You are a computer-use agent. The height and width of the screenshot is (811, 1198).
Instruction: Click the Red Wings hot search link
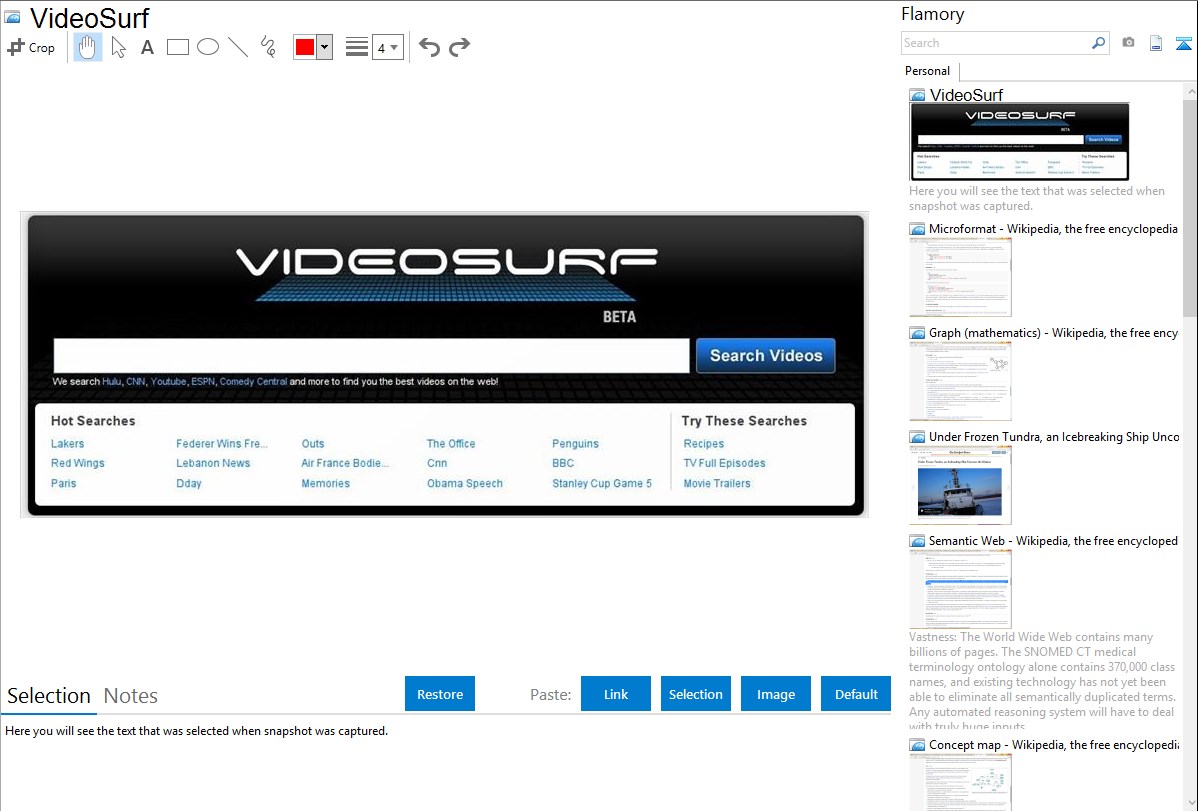click(77, 463)
